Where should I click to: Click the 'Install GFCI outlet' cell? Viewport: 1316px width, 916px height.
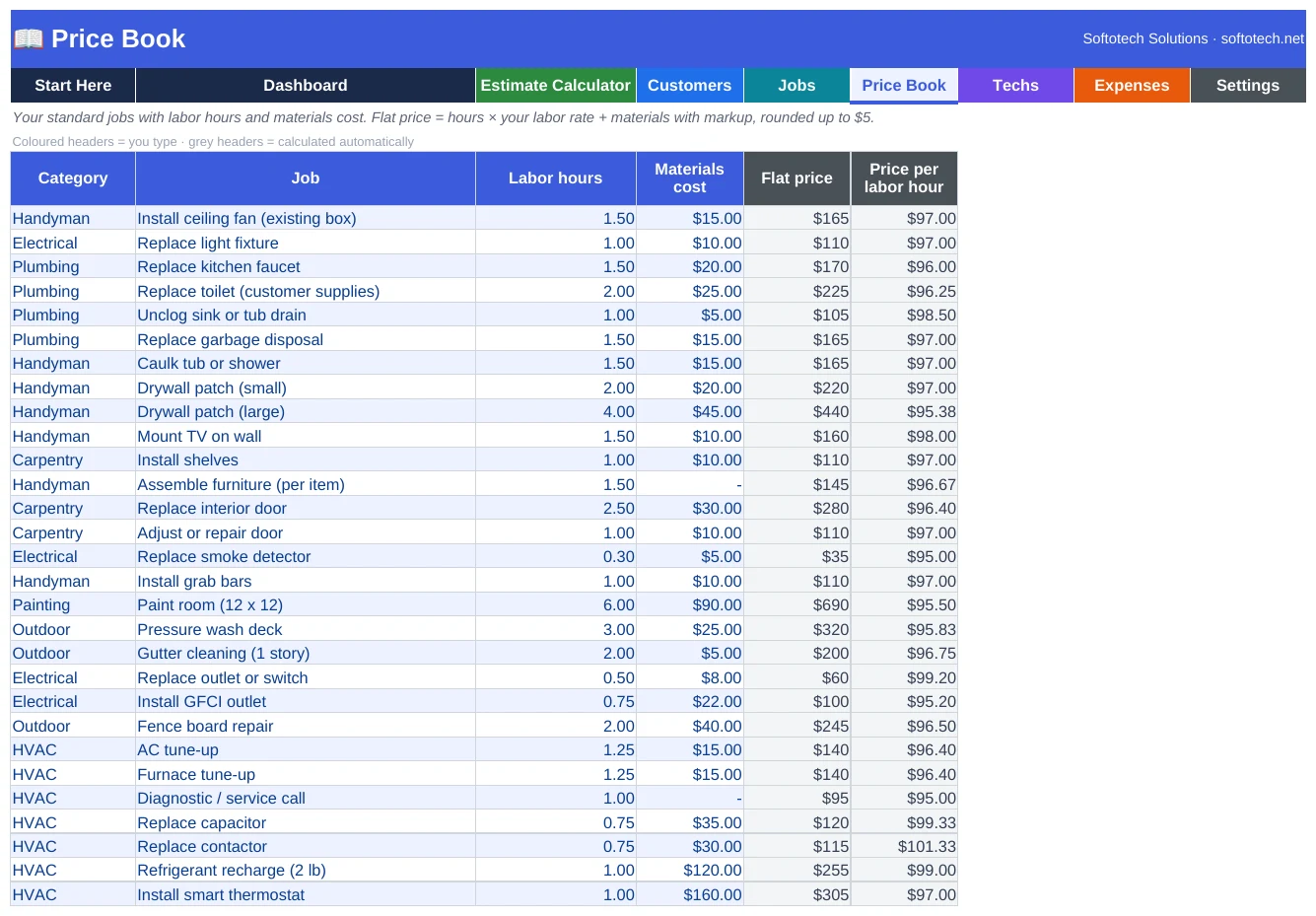point(306,702)
